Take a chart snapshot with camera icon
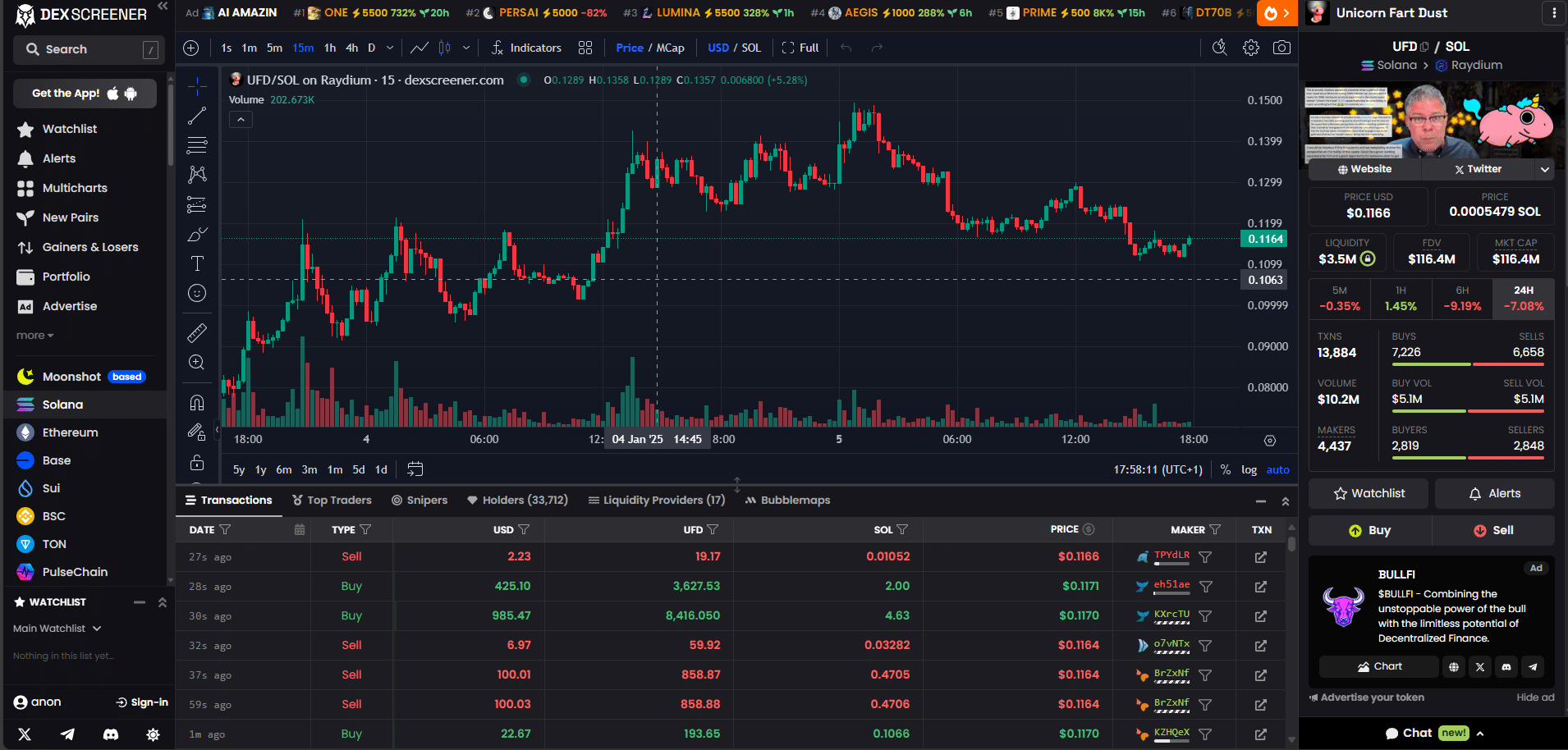Viewport: 1568px width, 750px height. (x=1281, y=48)
